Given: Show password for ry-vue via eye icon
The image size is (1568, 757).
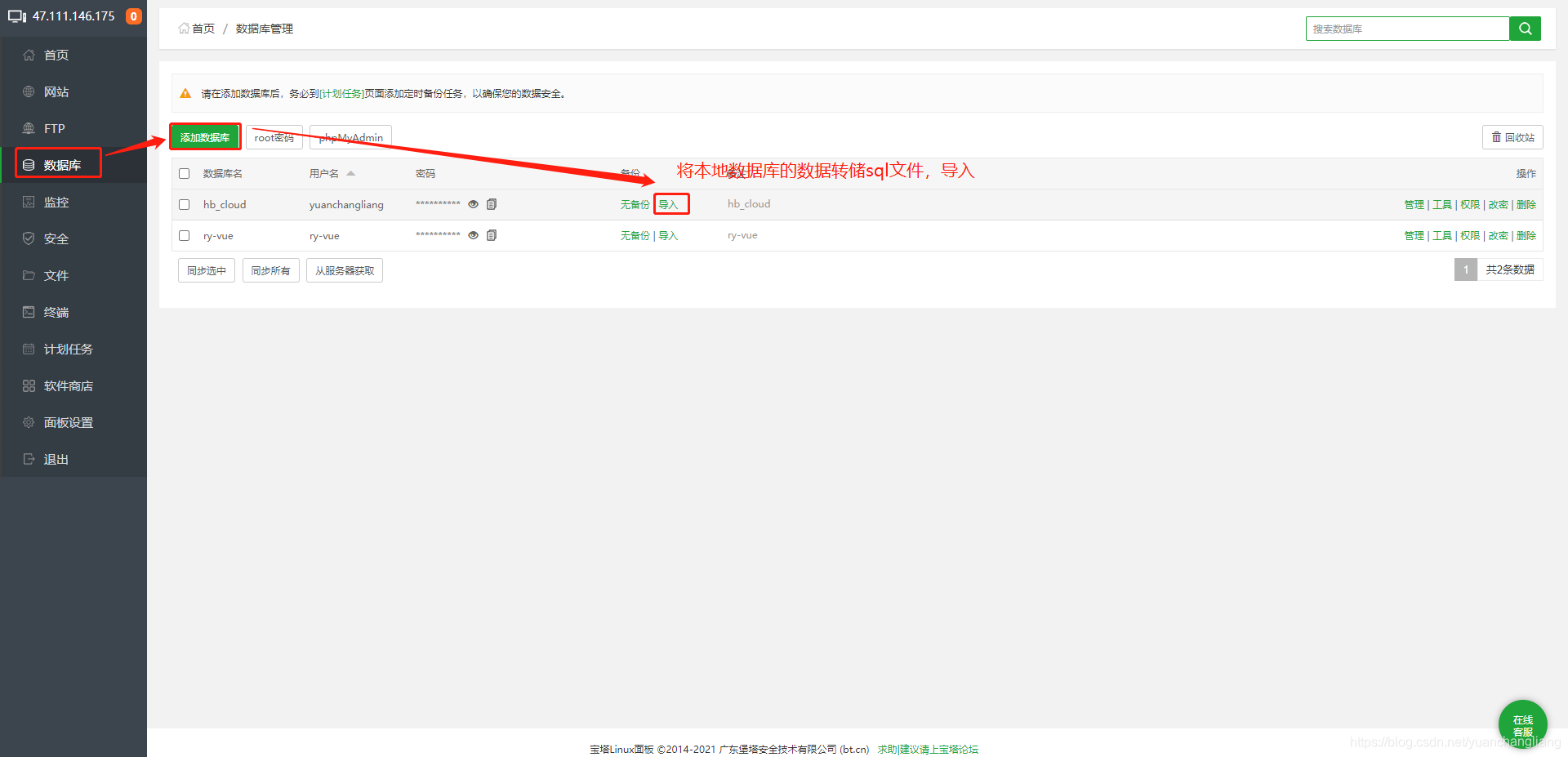Looking at the screenshot, I should pyautogui.click(x=473, y=235).
